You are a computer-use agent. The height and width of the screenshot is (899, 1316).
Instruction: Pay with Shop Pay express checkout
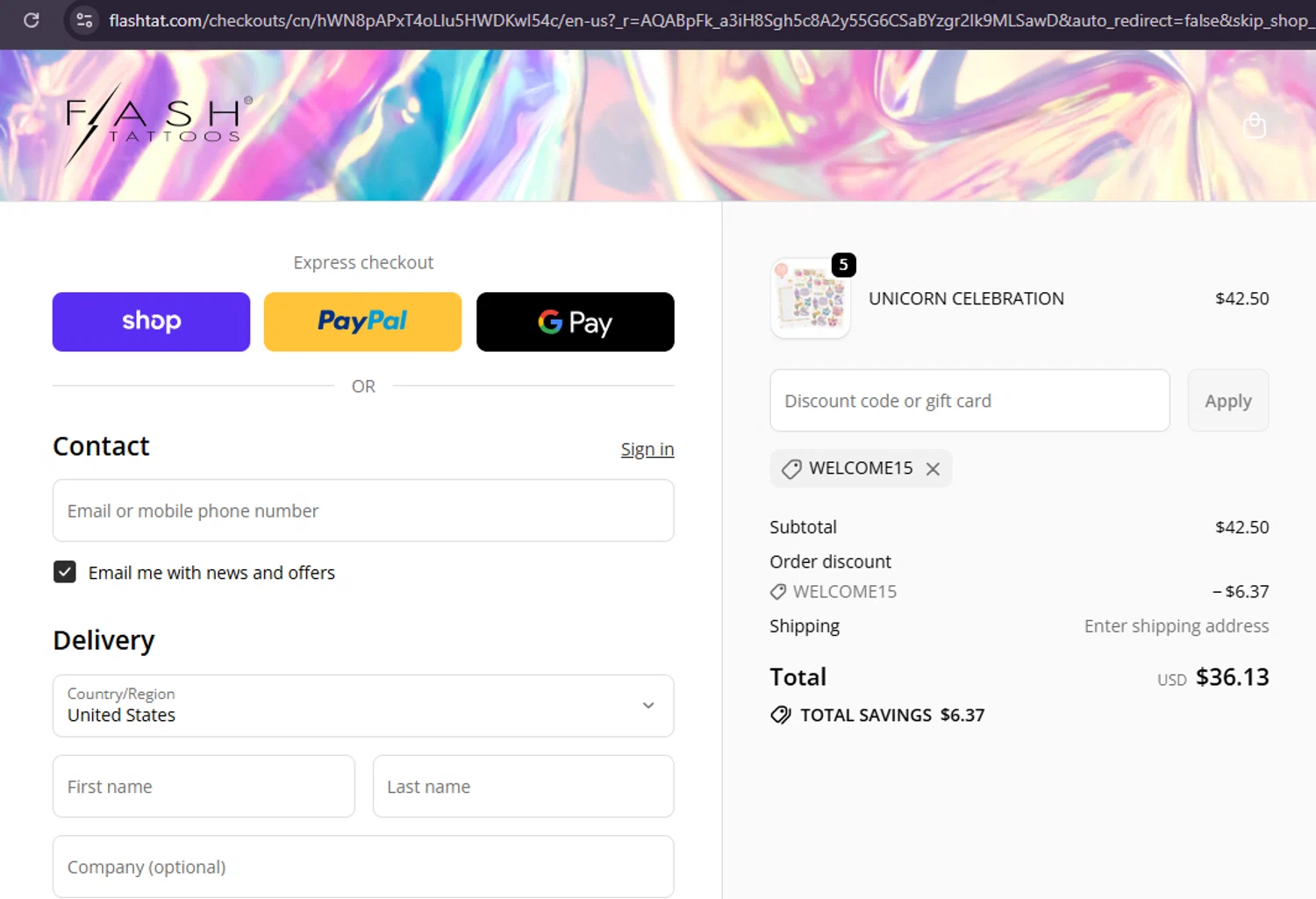coord(151,322)
